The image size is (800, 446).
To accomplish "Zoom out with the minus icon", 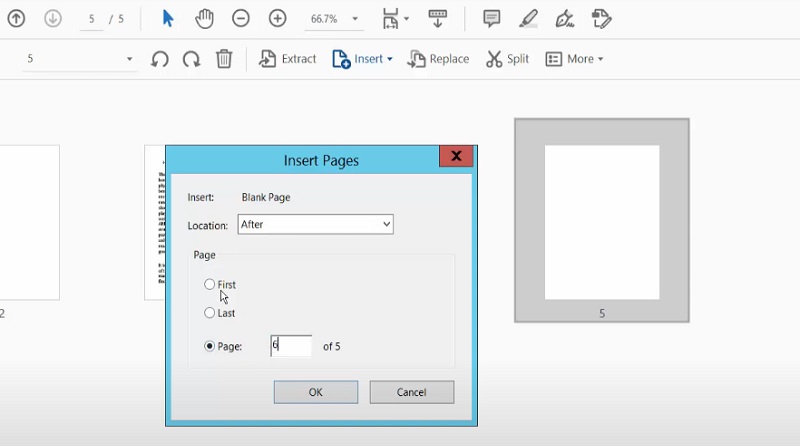I will pyautogui.click(x=241, y=19).
